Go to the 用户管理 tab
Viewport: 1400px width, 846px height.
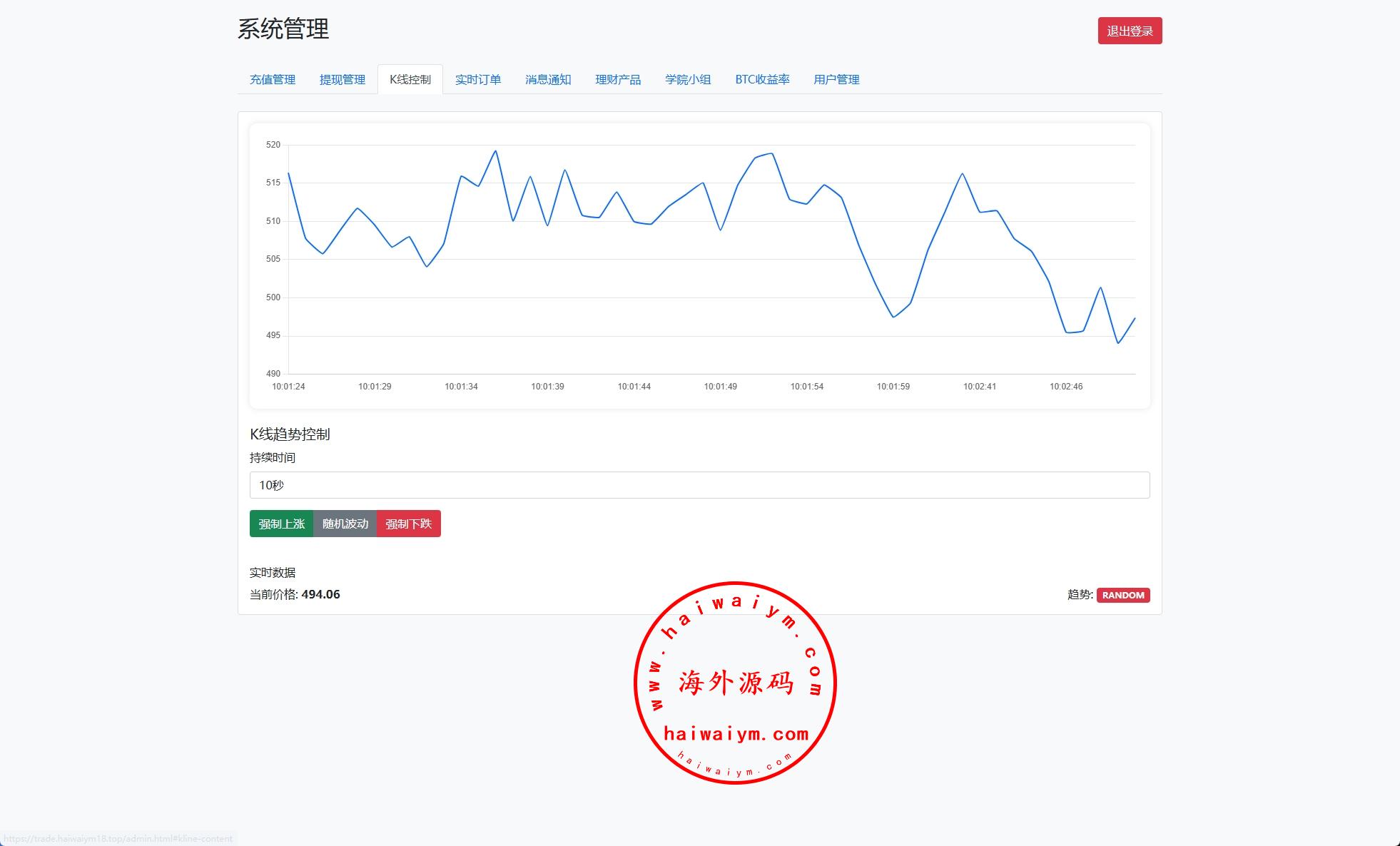point(836,79)
